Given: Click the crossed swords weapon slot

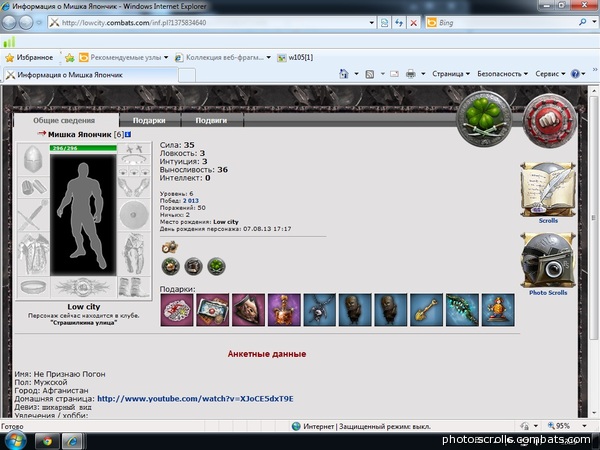Looking at the screenshot, I should pos(33,215).
